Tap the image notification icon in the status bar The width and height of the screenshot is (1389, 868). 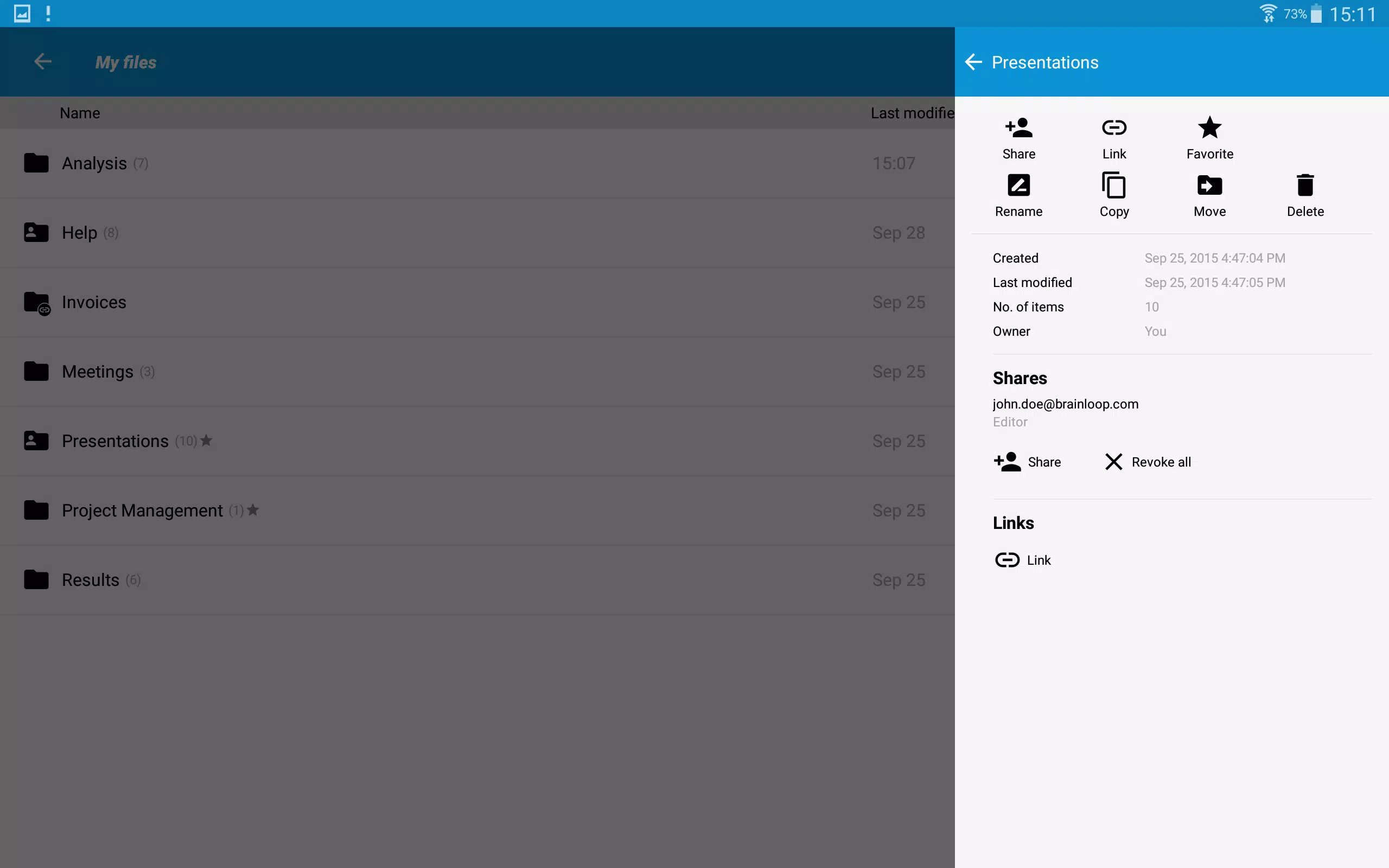(22, 13)
